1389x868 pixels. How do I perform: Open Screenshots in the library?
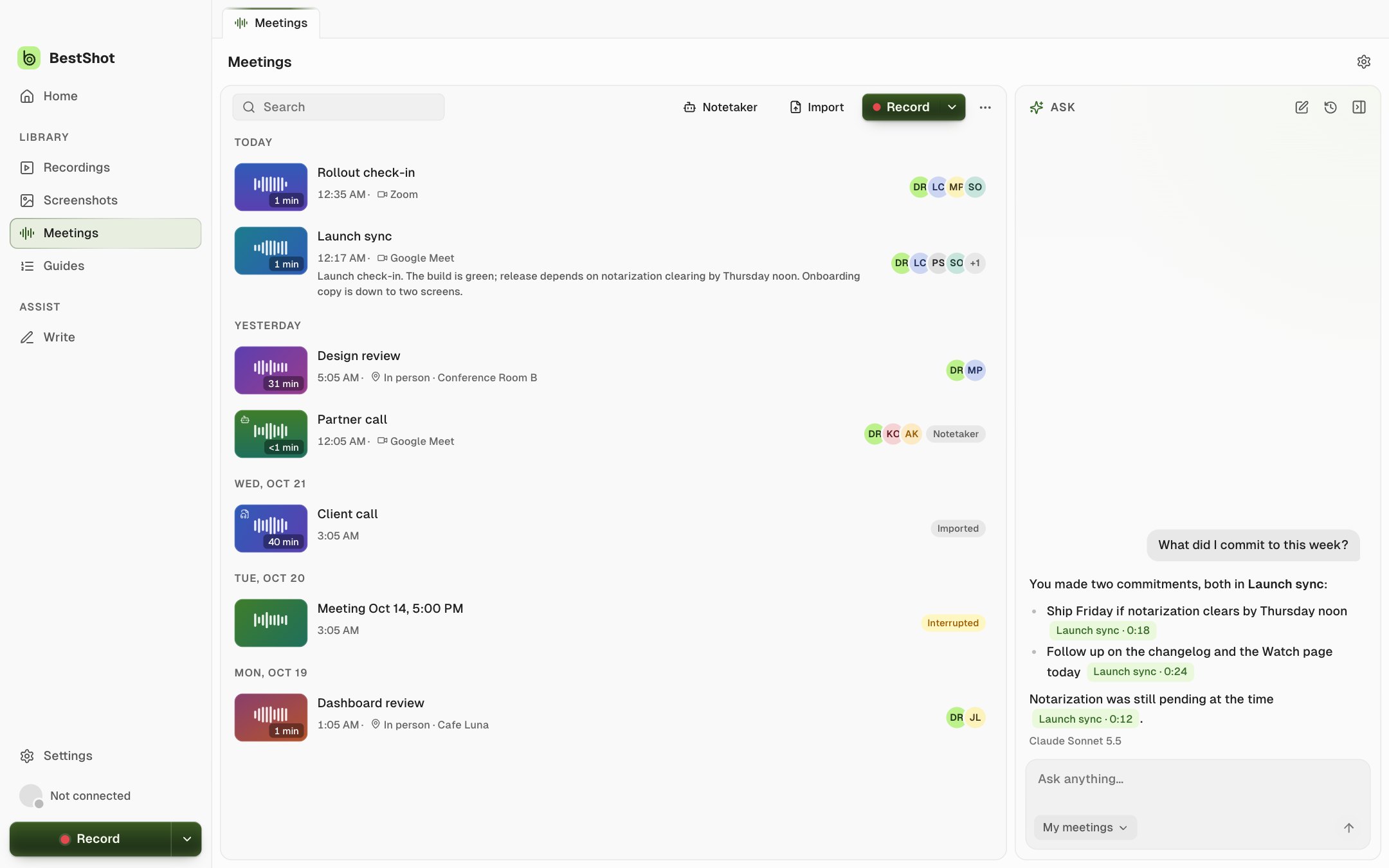(105, 200)
